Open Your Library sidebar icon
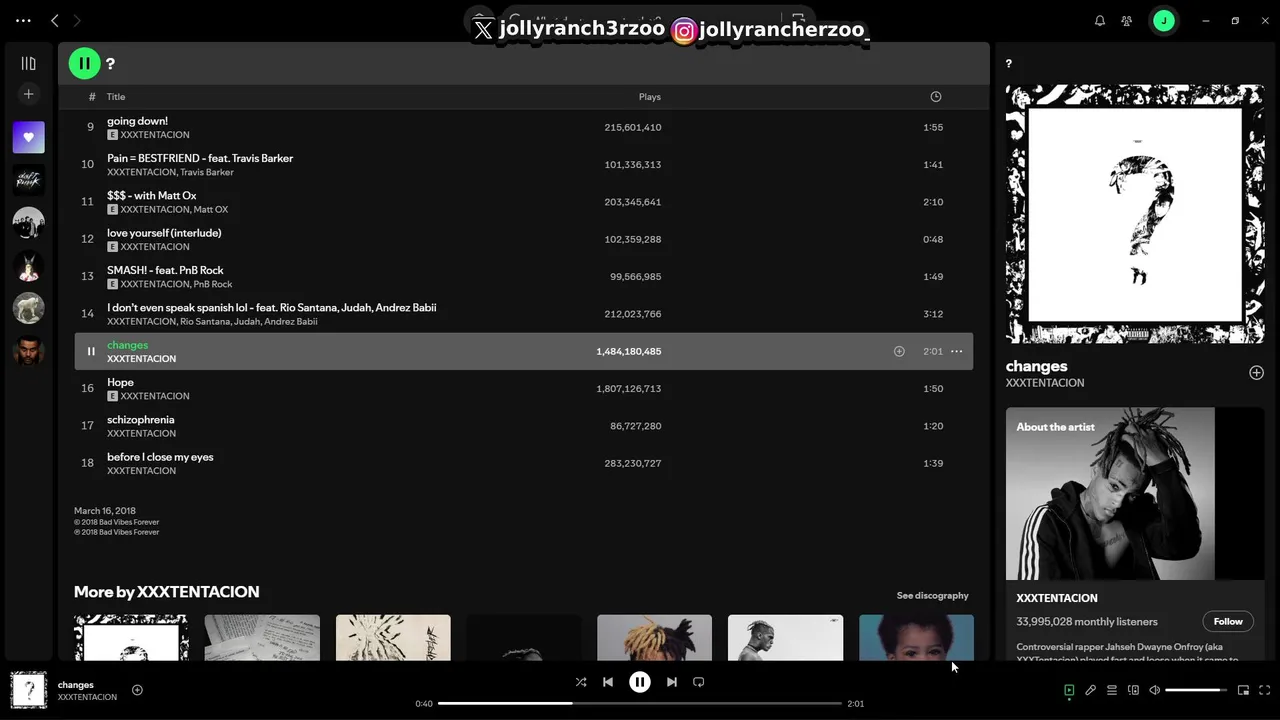This screenshot has height=720, width=1280. click(x=28, y=63)
